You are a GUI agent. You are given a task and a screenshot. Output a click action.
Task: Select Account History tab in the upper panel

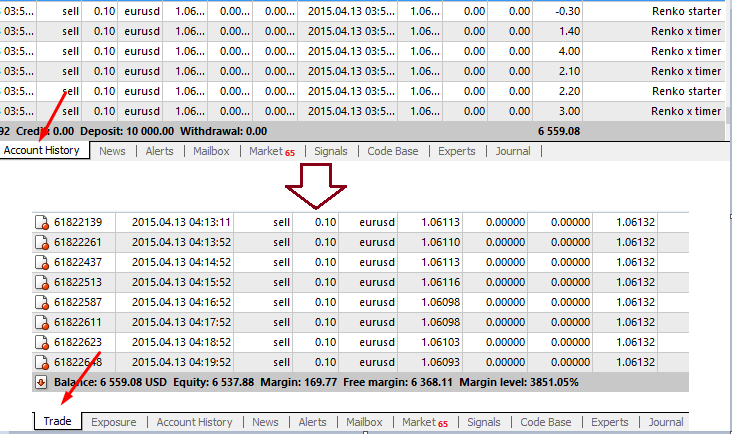click(x=41, y=151)
